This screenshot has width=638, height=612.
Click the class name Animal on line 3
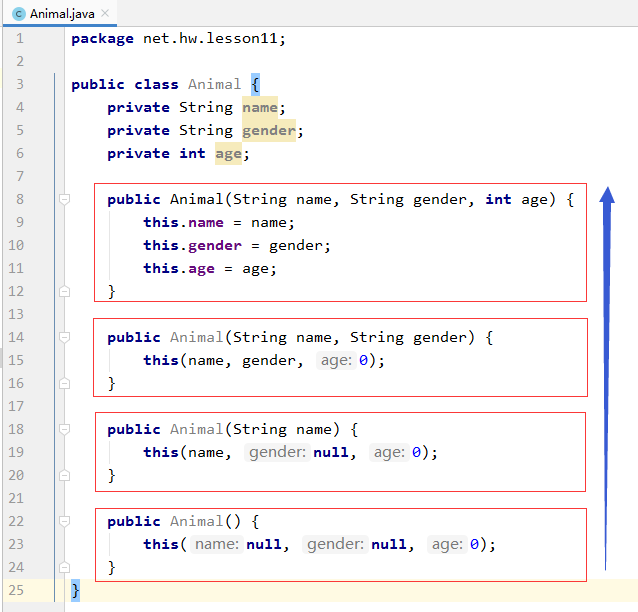coord(214,84)
